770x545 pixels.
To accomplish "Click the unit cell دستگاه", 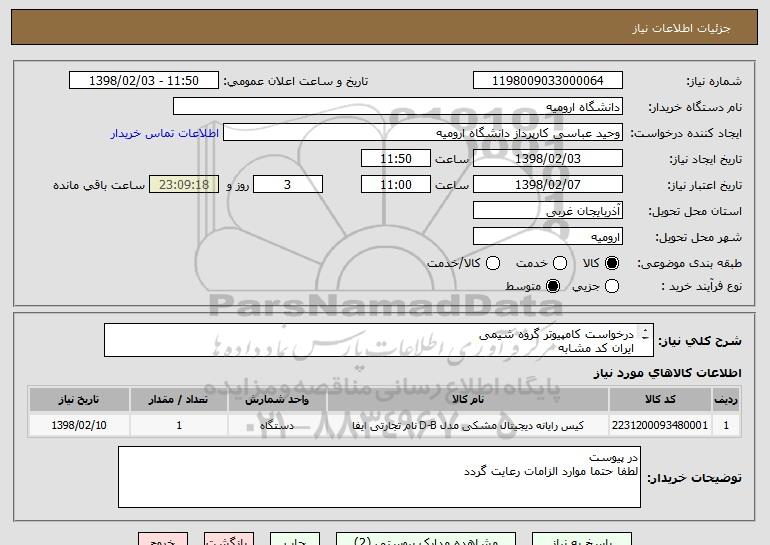I will 277,425.
